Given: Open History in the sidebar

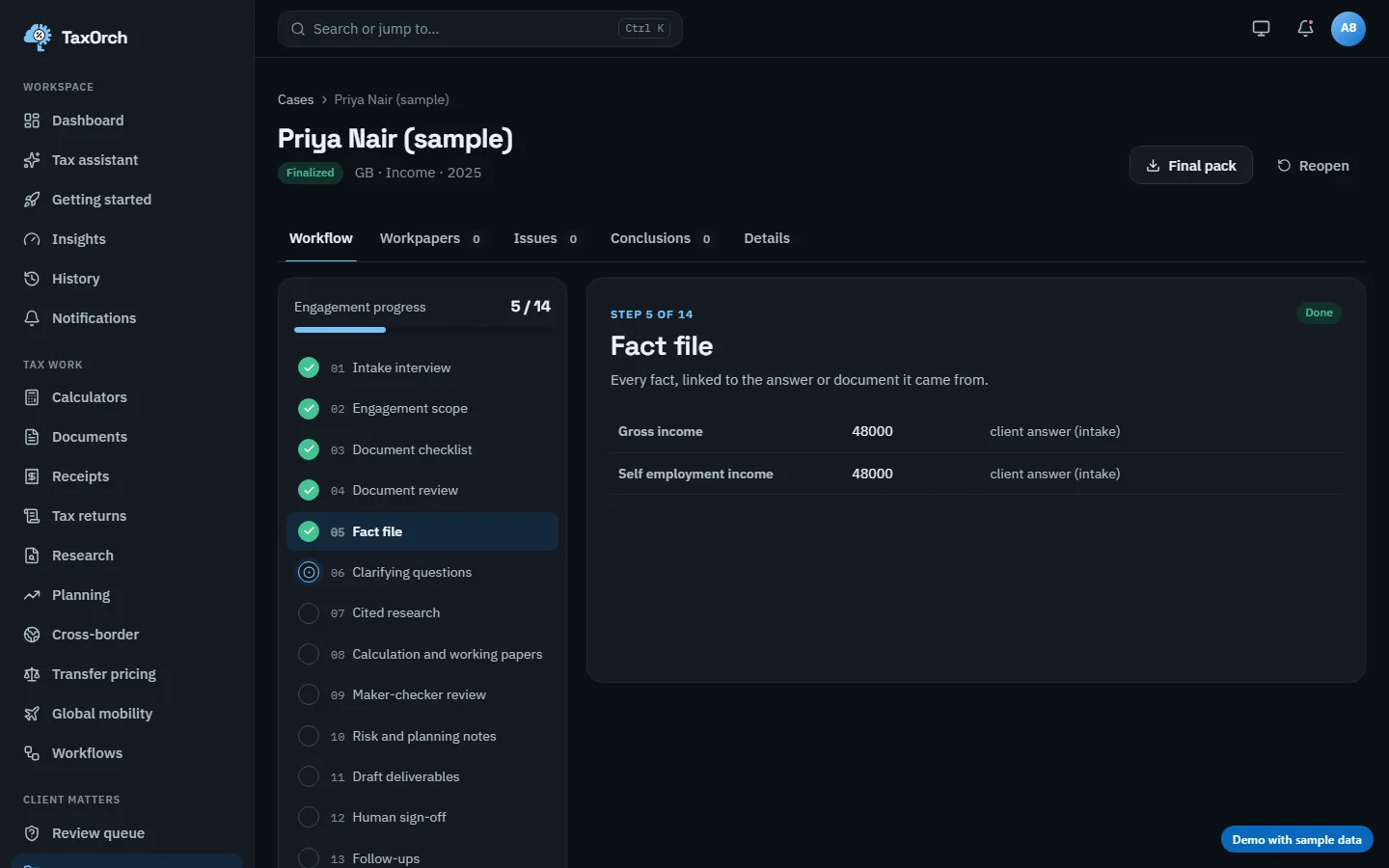Looking at the screenshot, I should pyautogui.click(x=126, y=279).
